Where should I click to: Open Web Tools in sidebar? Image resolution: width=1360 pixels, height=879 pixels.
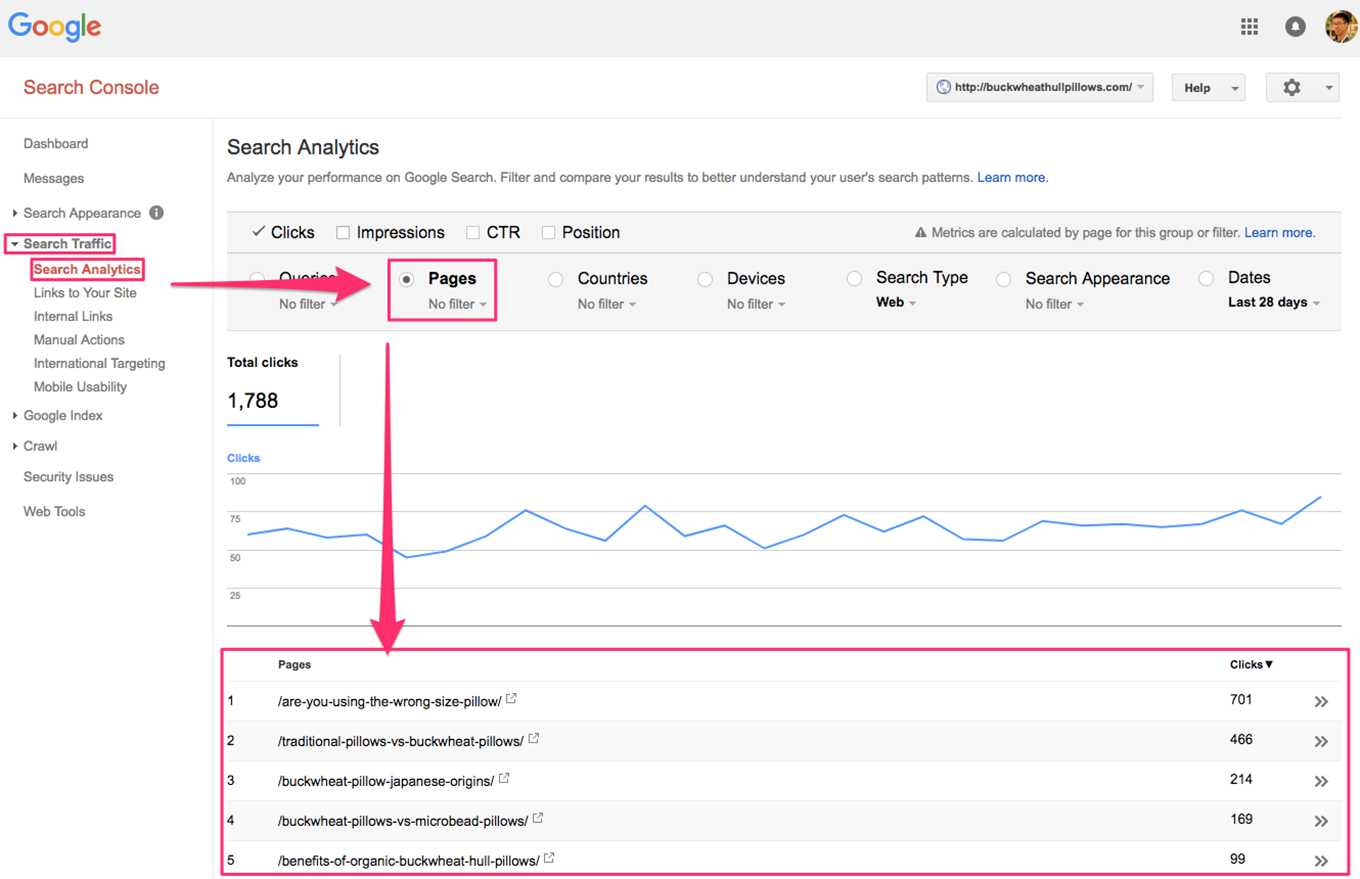[x=54, y=512]
